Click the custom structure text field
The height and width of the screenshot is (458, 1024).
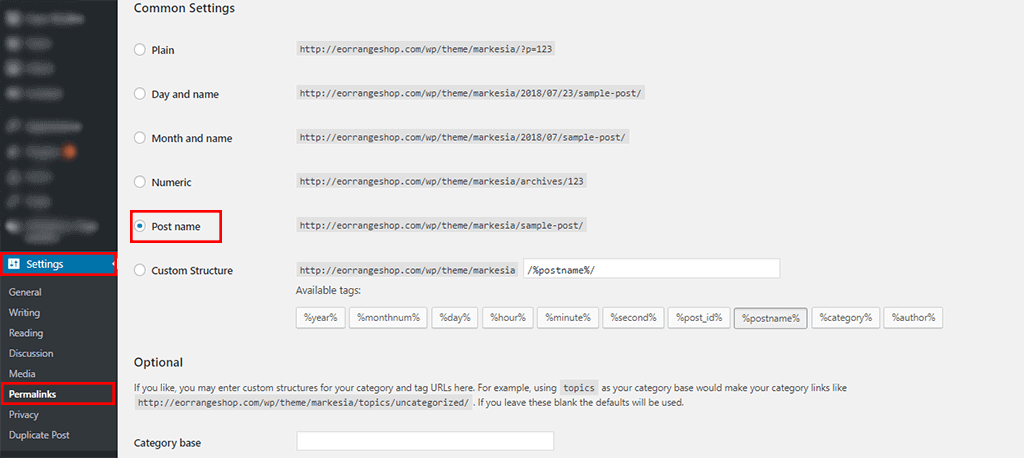(651, 269)
